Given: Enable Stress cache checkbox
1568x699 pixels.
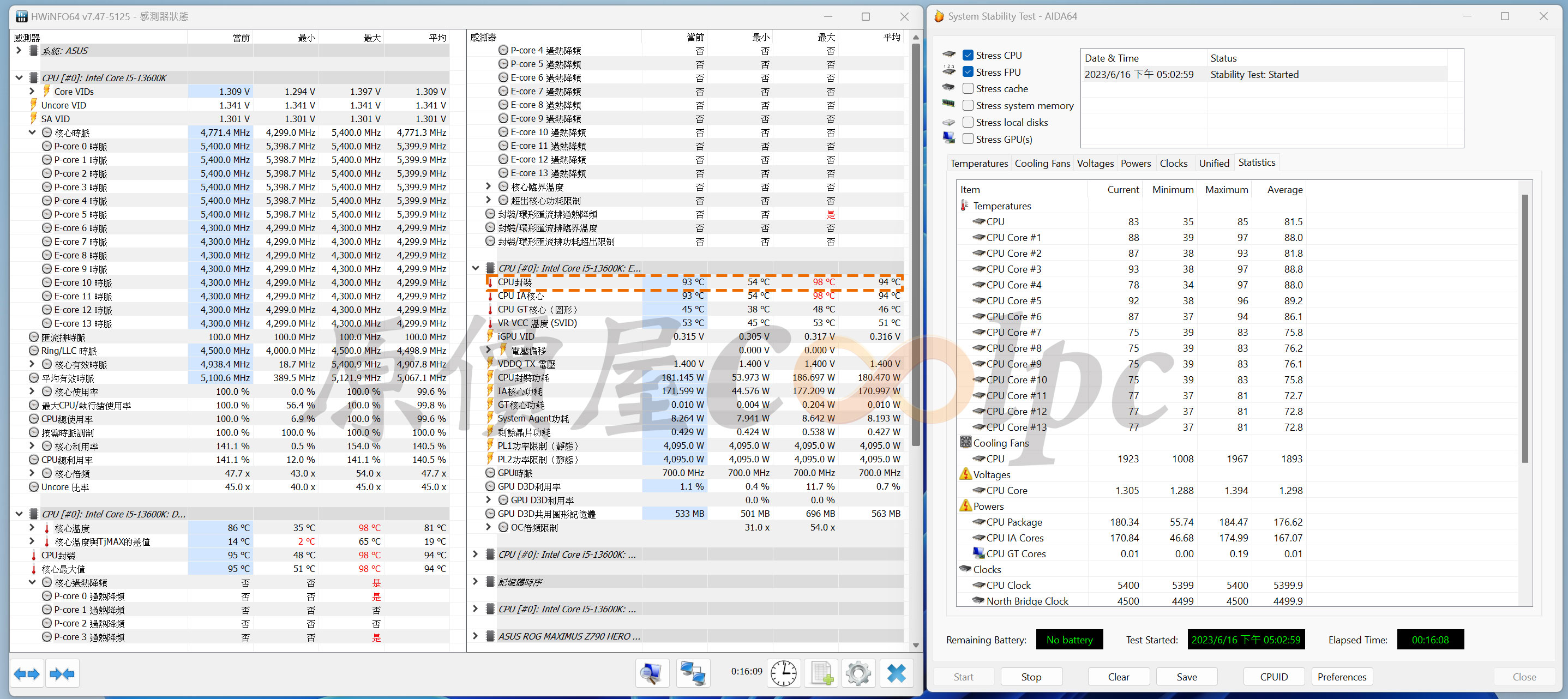Looking at the screenshot, I should point(968,89).
